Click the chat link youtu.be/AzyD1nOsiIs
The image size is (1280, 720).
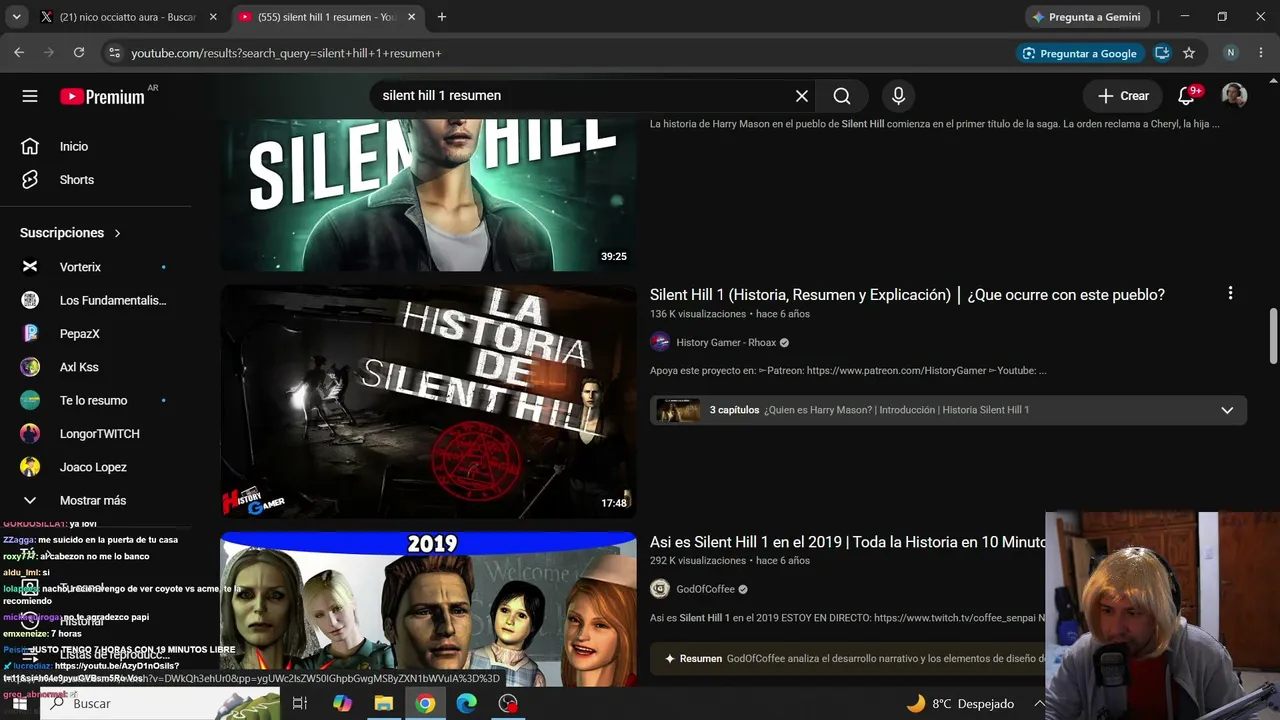tap(117, 666)
